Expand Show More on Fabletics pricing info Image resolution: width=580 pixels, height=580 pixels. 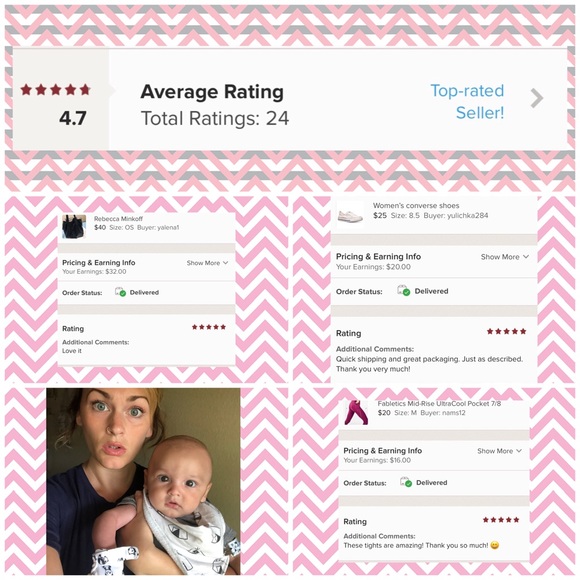499,451
